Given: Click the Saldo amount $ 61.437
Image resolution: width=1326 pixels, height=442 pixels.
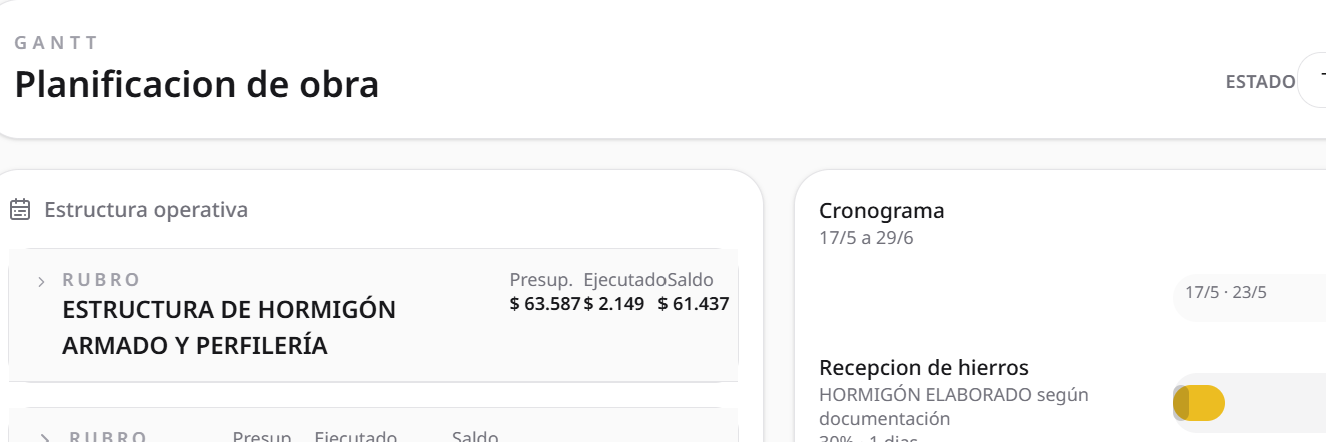Looking at the screenshot, I should (694, 304).
